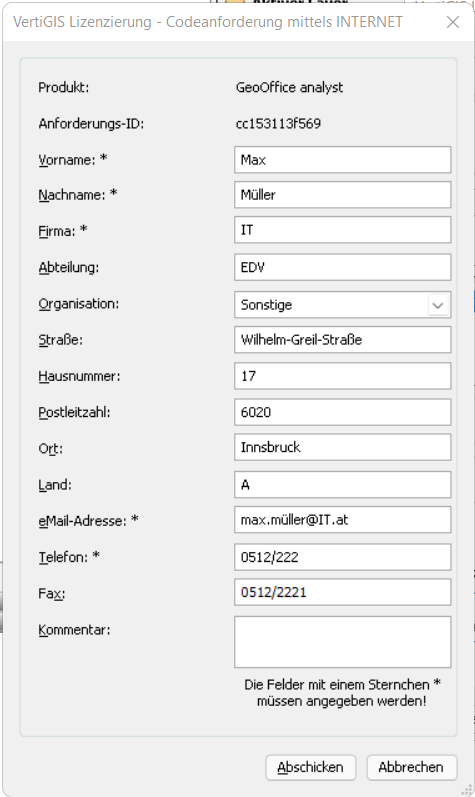Click the Fax label
475x797 pixels.
point(52,594)
